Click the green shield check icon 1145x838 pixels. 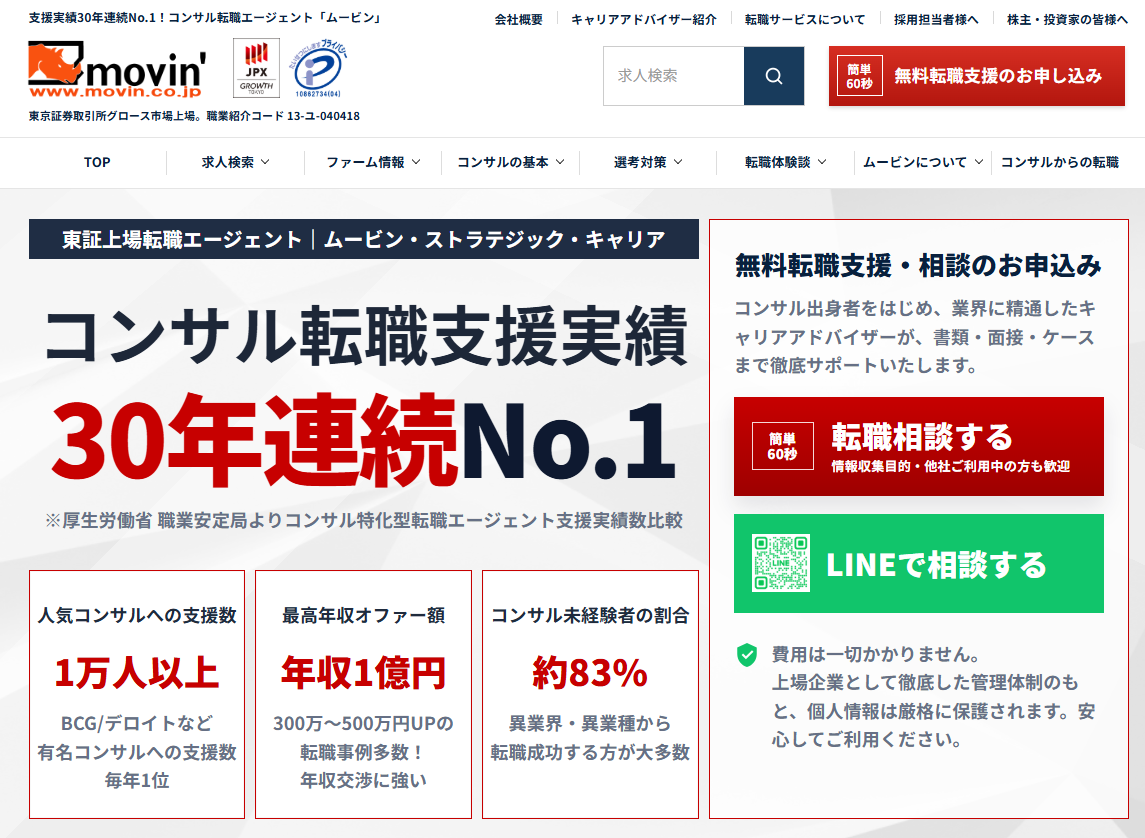(x=747, y=655)
